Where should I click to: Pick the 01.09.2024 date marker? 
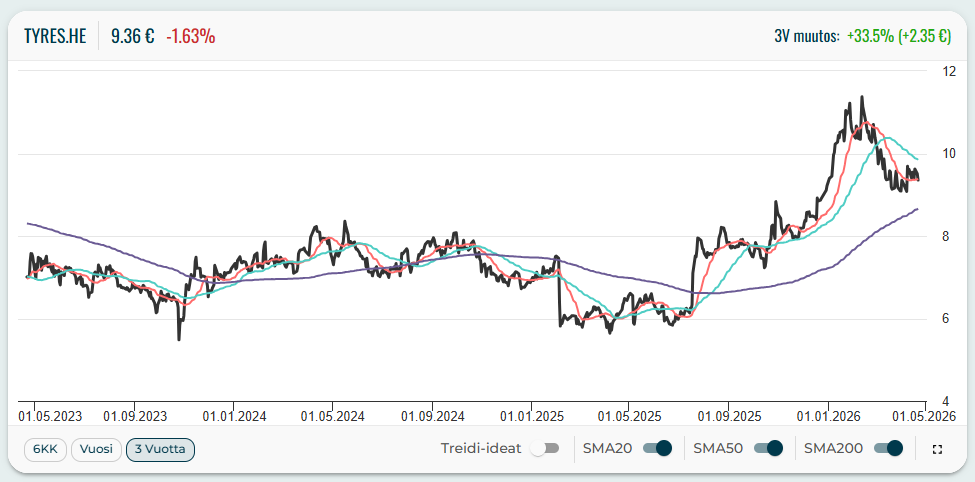click(432, 413)
